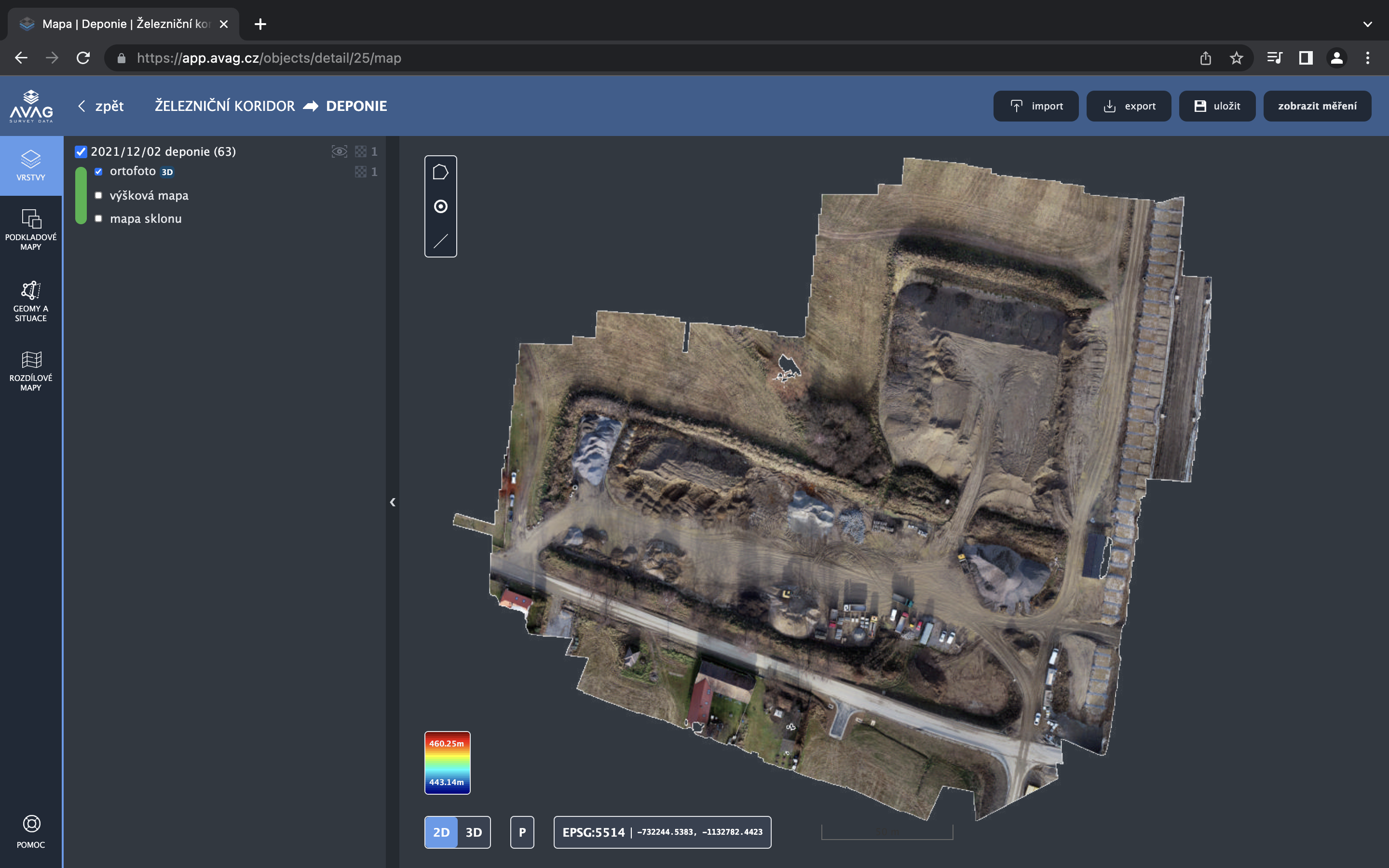Switch map to 3D view
The image size is (1389, 868).
[x=474, y=832]
